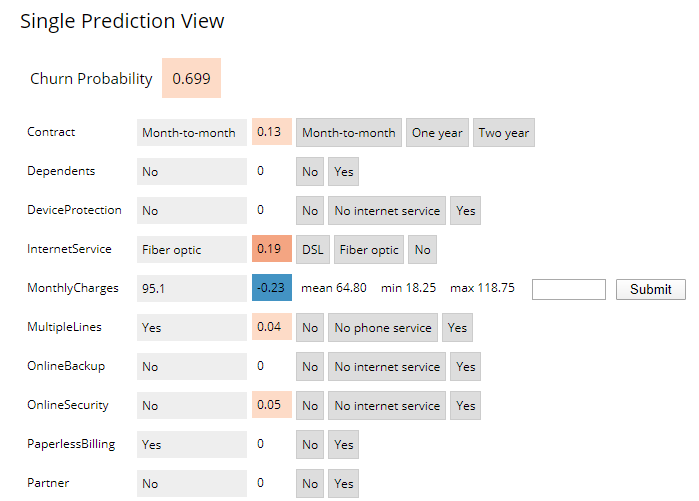Choose One year contract button
699x501 pixels.
point(437,132)
